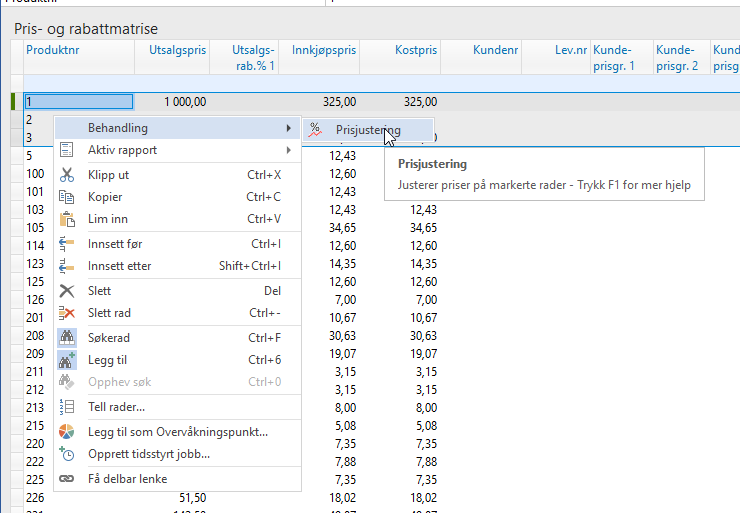Viewport: 740px width, 513px height.
Task: Click the Utsalgspris cell 1 000,00
Action: point(172,101)
